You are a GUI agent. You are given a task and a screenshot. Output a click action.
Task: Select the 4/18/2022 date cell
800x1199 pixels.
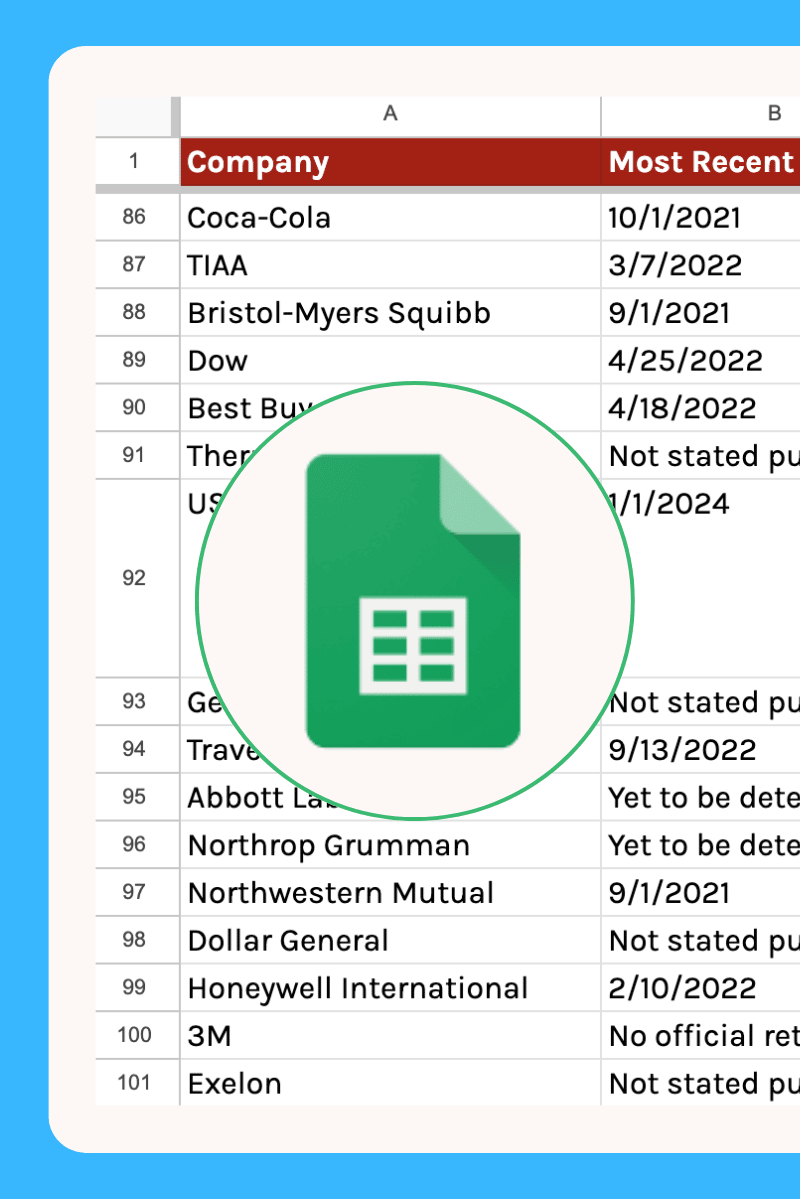pyautogui.click(x=701, y=408)
